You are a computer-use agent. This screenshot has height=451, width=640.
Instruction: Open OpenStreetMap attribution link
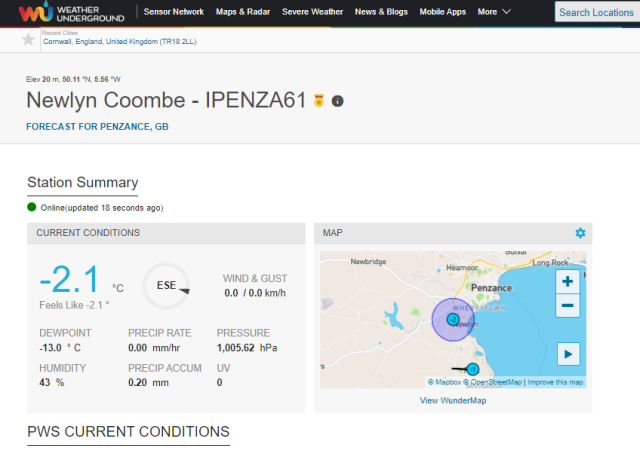tap(492, 382)
